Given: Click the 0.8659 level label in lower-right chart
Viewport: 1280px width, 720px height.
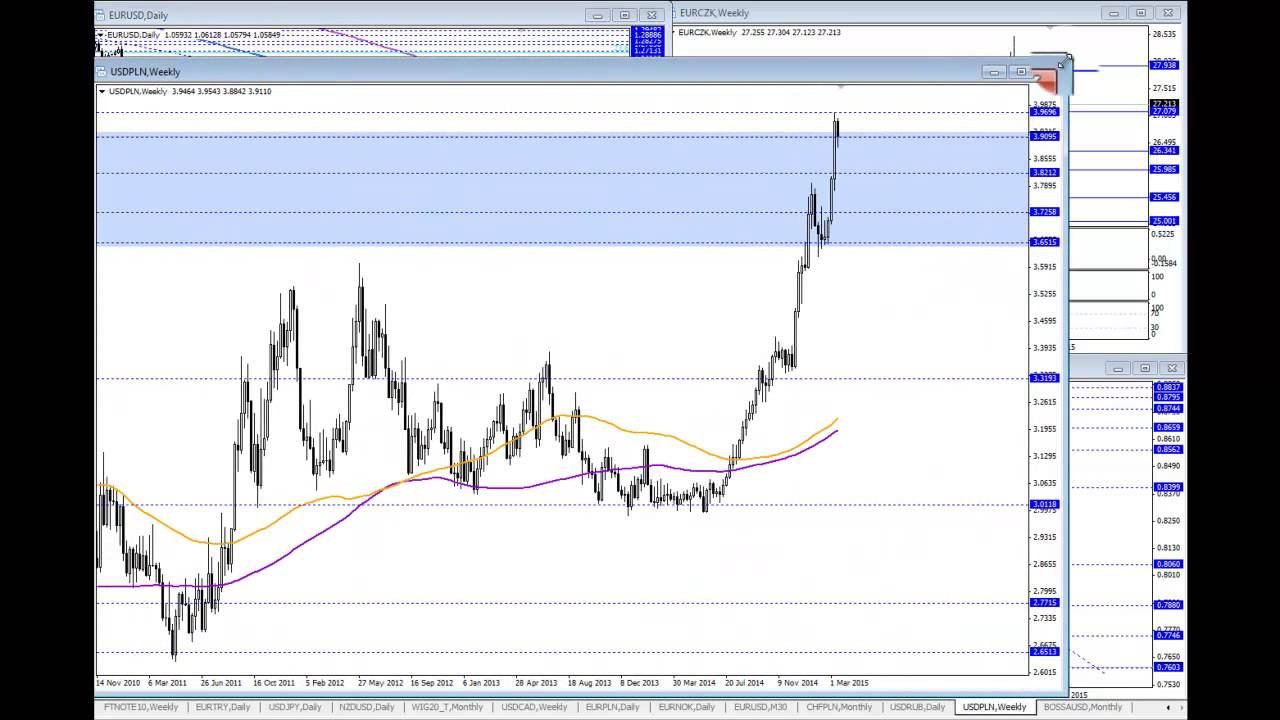Looking at the screenshot, I should point(1168,428).
